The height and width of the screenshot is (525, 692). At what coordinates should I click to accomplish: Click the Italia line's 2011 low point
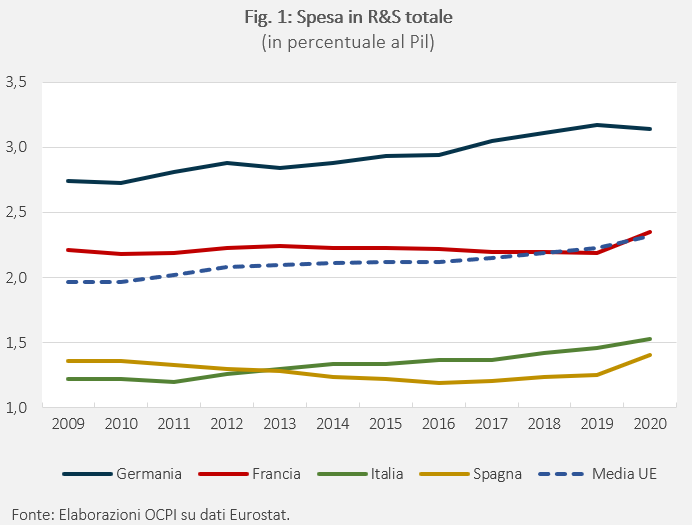pos(174,382)
